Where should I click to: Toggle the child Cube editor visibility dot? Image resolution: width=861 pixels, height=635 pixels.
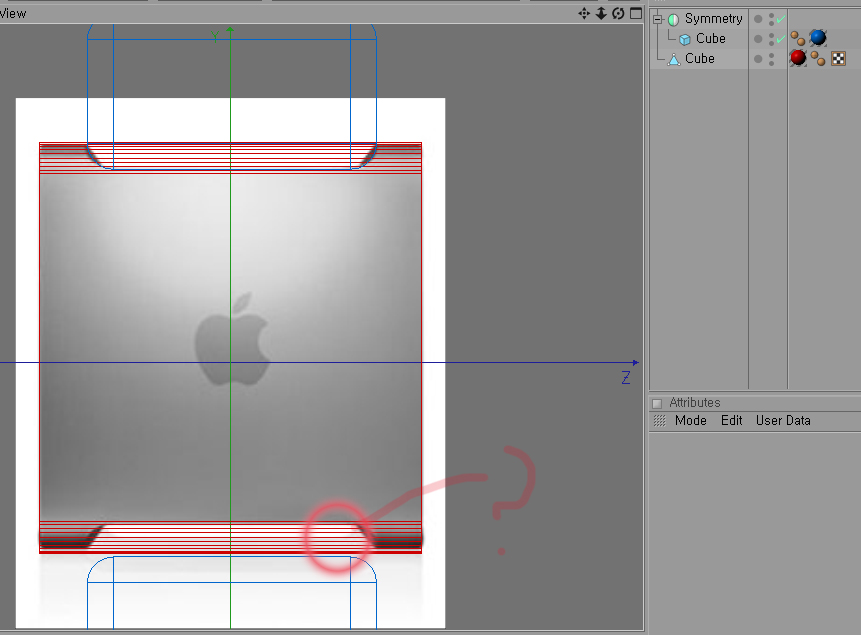[771, 36]
